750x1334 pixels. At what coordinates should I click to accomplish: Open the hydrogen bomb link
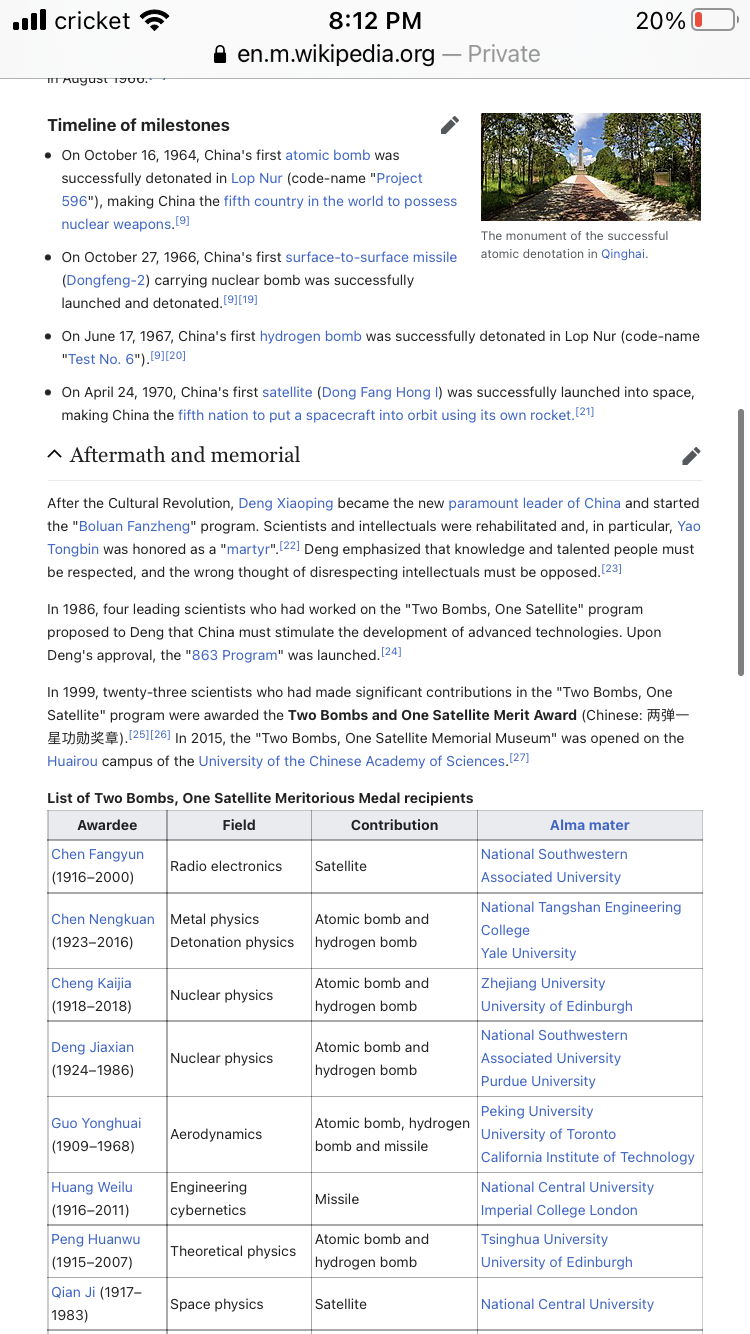tap(311, 336)
